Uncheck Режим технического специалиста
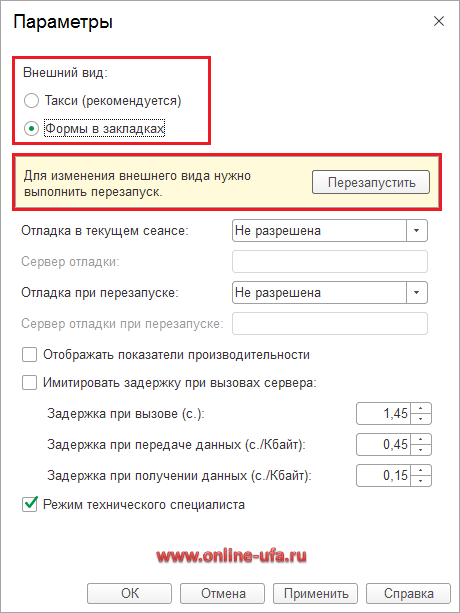Screen dimensions: 460x613 pyautogui.click(x=29, y=504)
